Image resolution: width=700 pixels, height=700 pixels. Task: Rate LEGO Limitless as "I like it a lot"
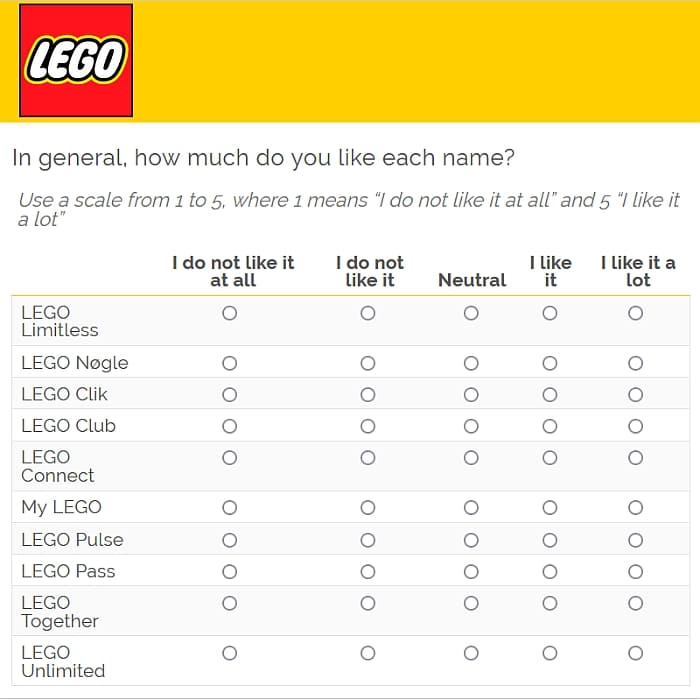coord(635,313)
